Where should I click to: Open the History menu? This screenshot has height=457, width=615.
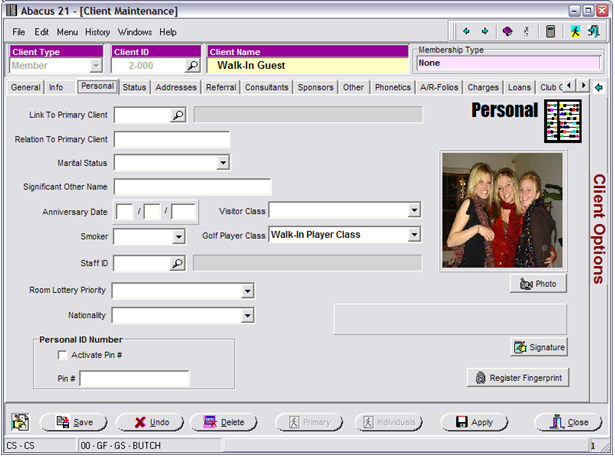coord(97,32)
